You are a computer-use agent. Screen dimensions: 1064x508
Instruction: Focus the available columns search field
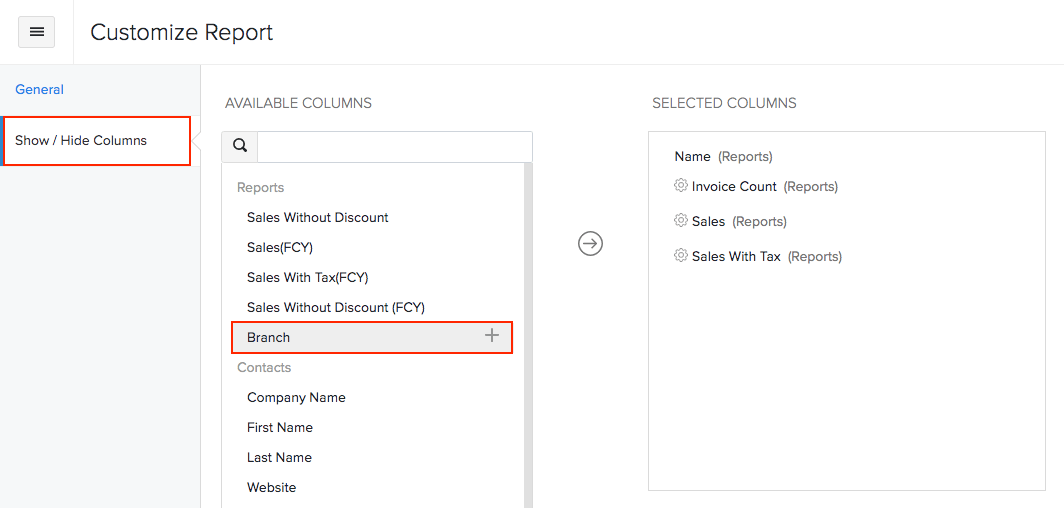pyautogui.click(x=394, y=147)
